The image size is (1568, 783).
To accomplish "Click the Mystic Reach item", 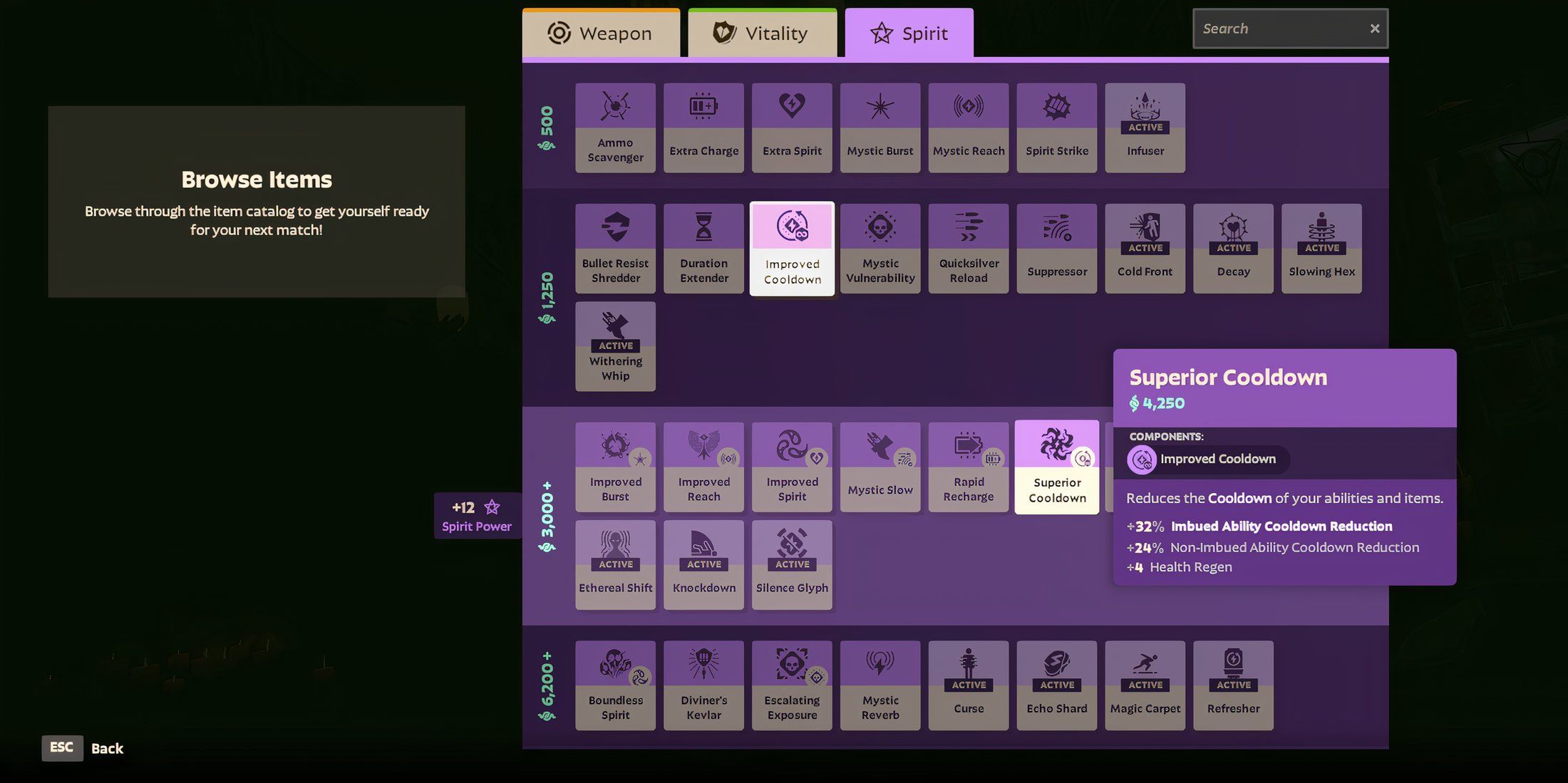I will tap(969, 128).
